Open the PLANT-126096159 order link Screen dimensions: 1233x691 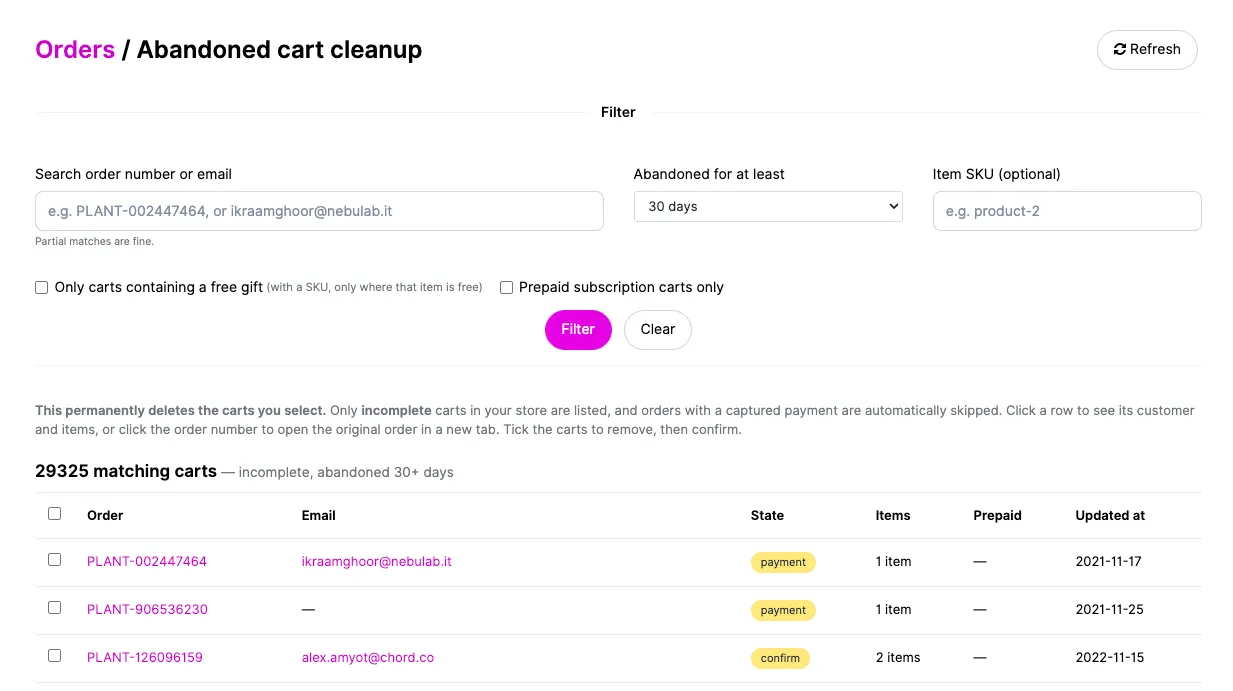pyautogui.click(x=145, y=658)
